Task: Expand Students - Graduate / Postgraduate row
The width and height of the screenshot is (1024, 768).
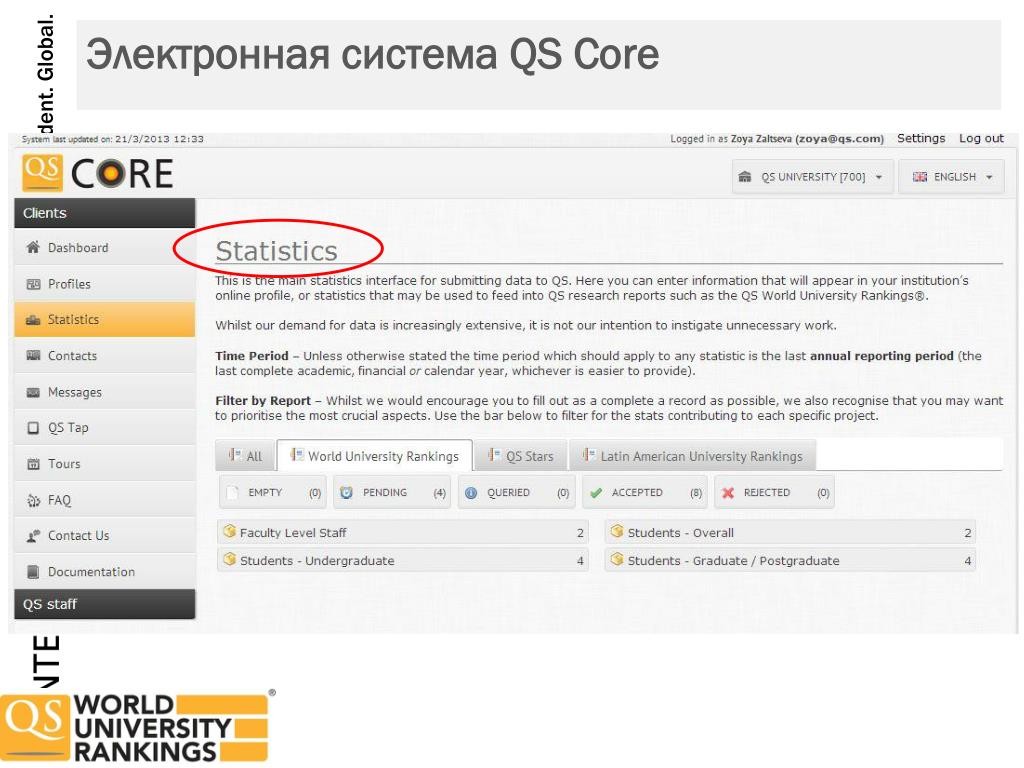Action: [790, 560]
